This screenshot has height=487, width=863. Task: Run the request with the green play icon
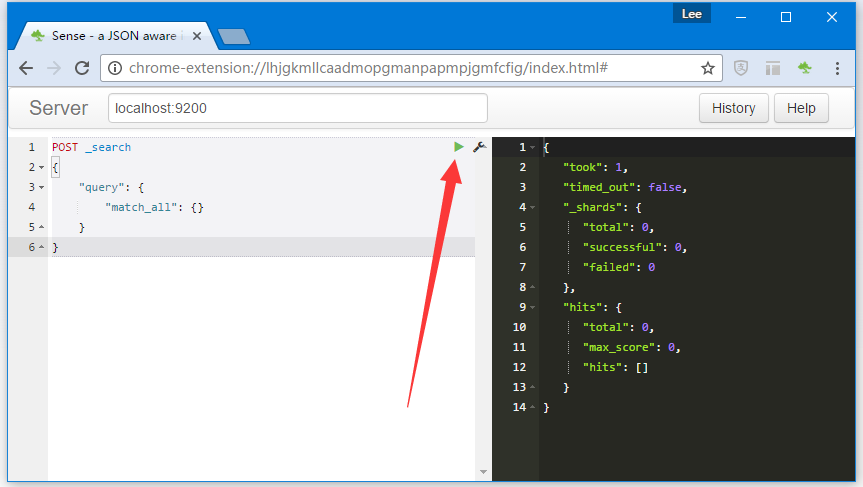pos(458,147)
